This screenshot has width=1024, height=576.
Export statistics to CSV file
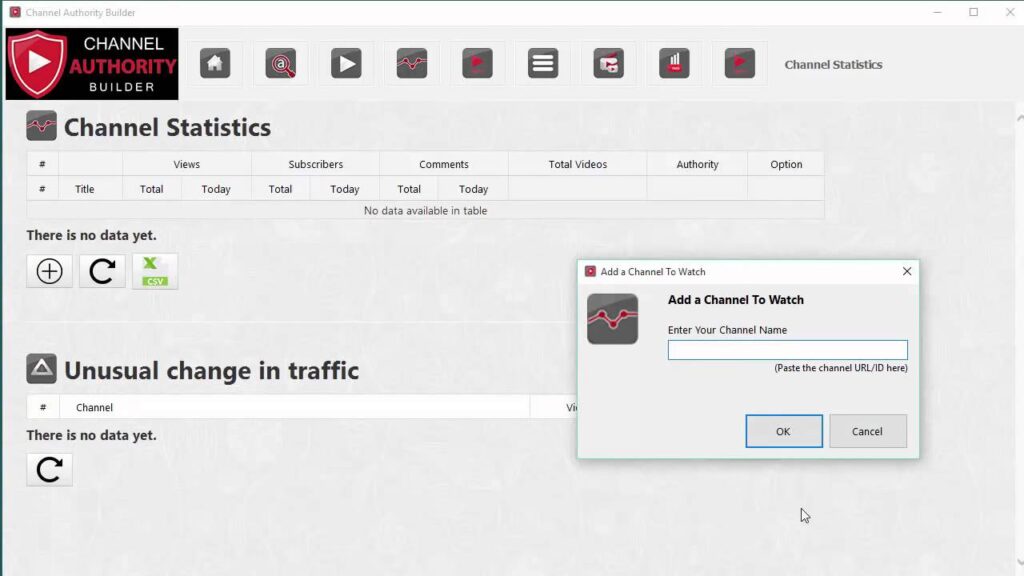155,271
